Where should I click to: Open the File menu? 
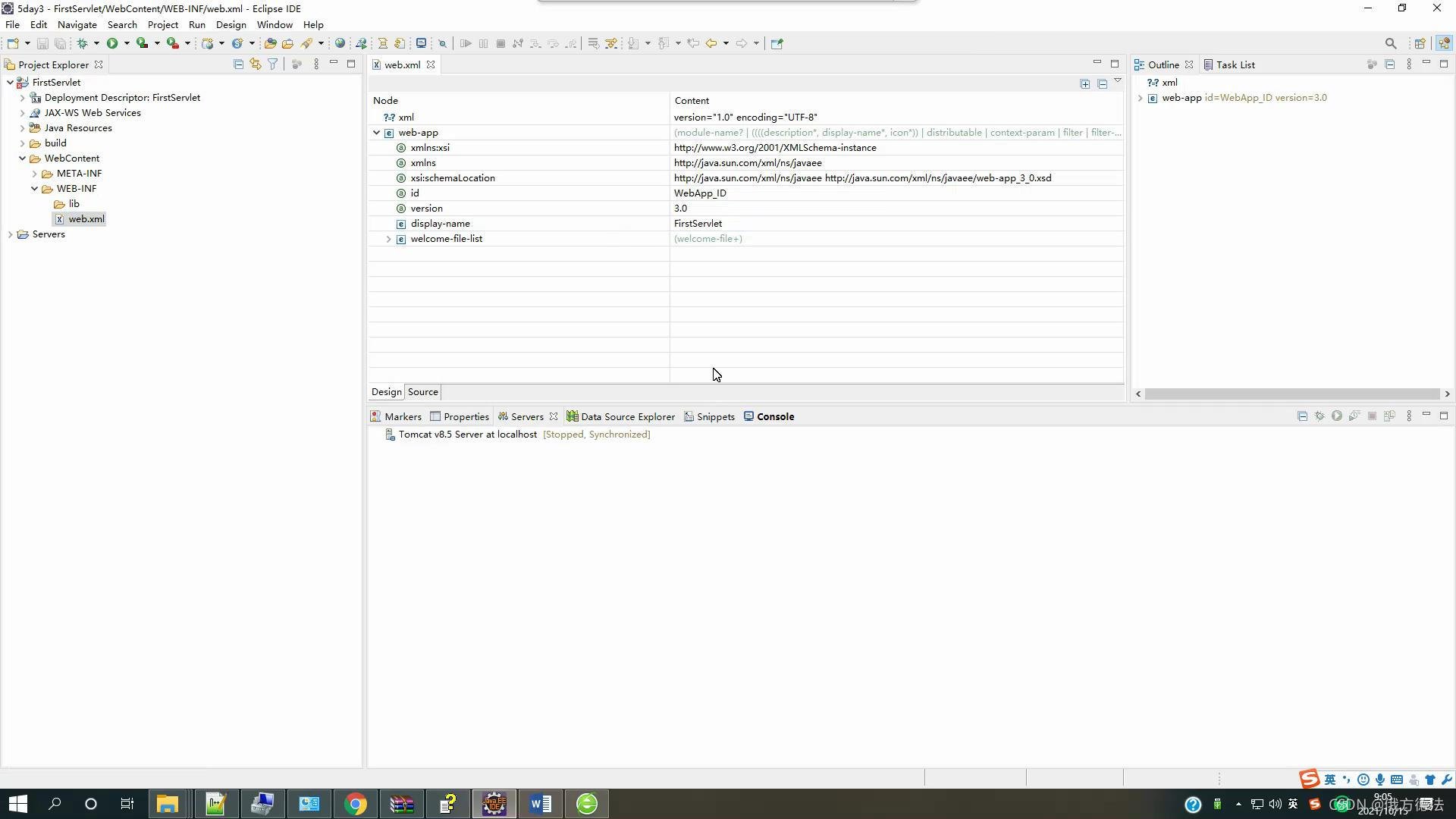coord(12,24)
